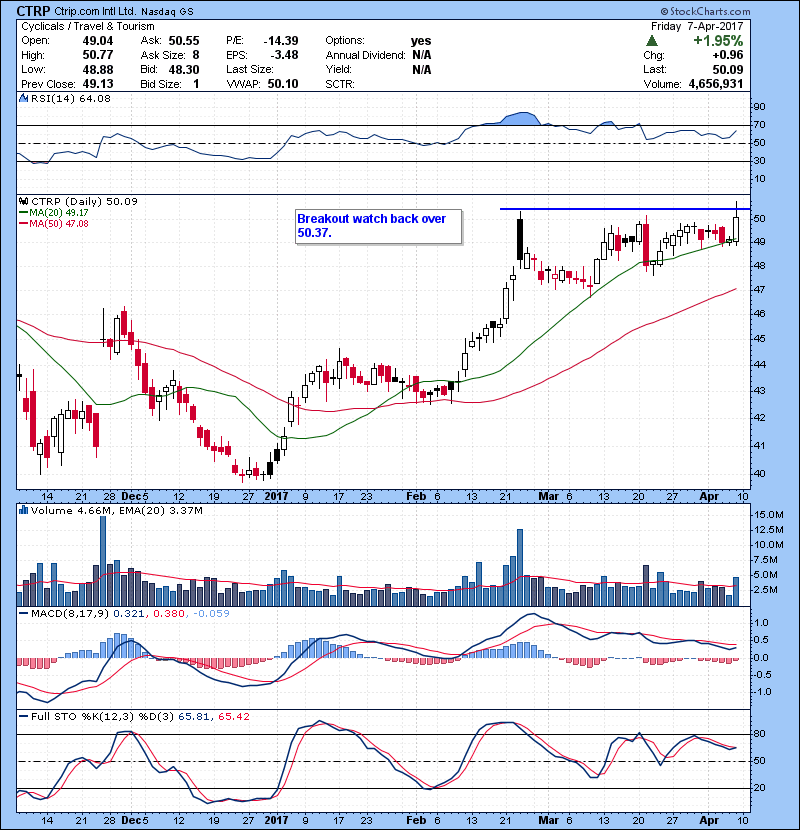
Task: Click the Volume 4.66M, EMA(20) 3.37M label
Action: tap(116, 511)
